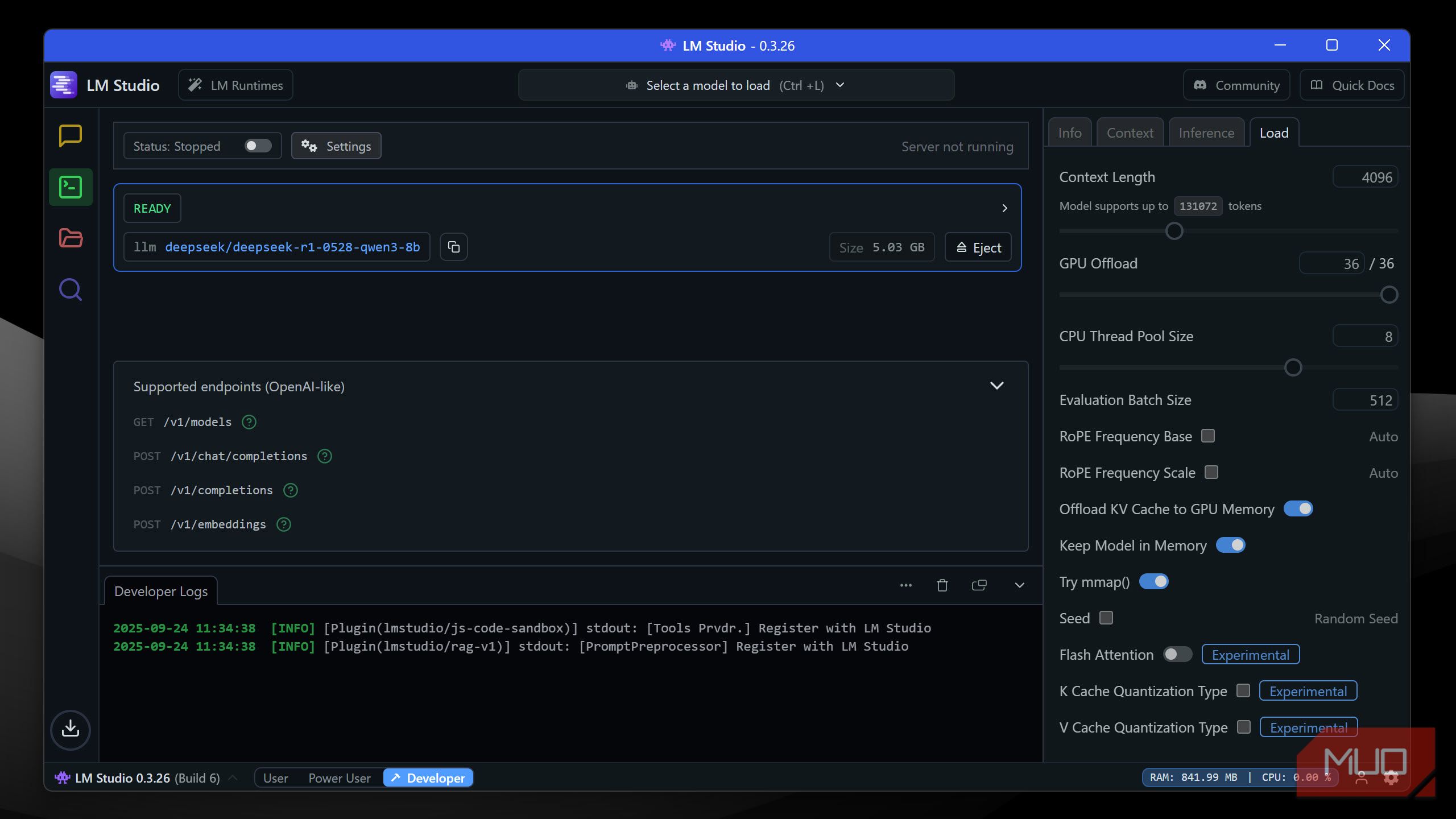Image resolution: width=1456 pixels, height=819 pixels.
Task: Edit the Context Length value field
Action: click(1365, 177)
